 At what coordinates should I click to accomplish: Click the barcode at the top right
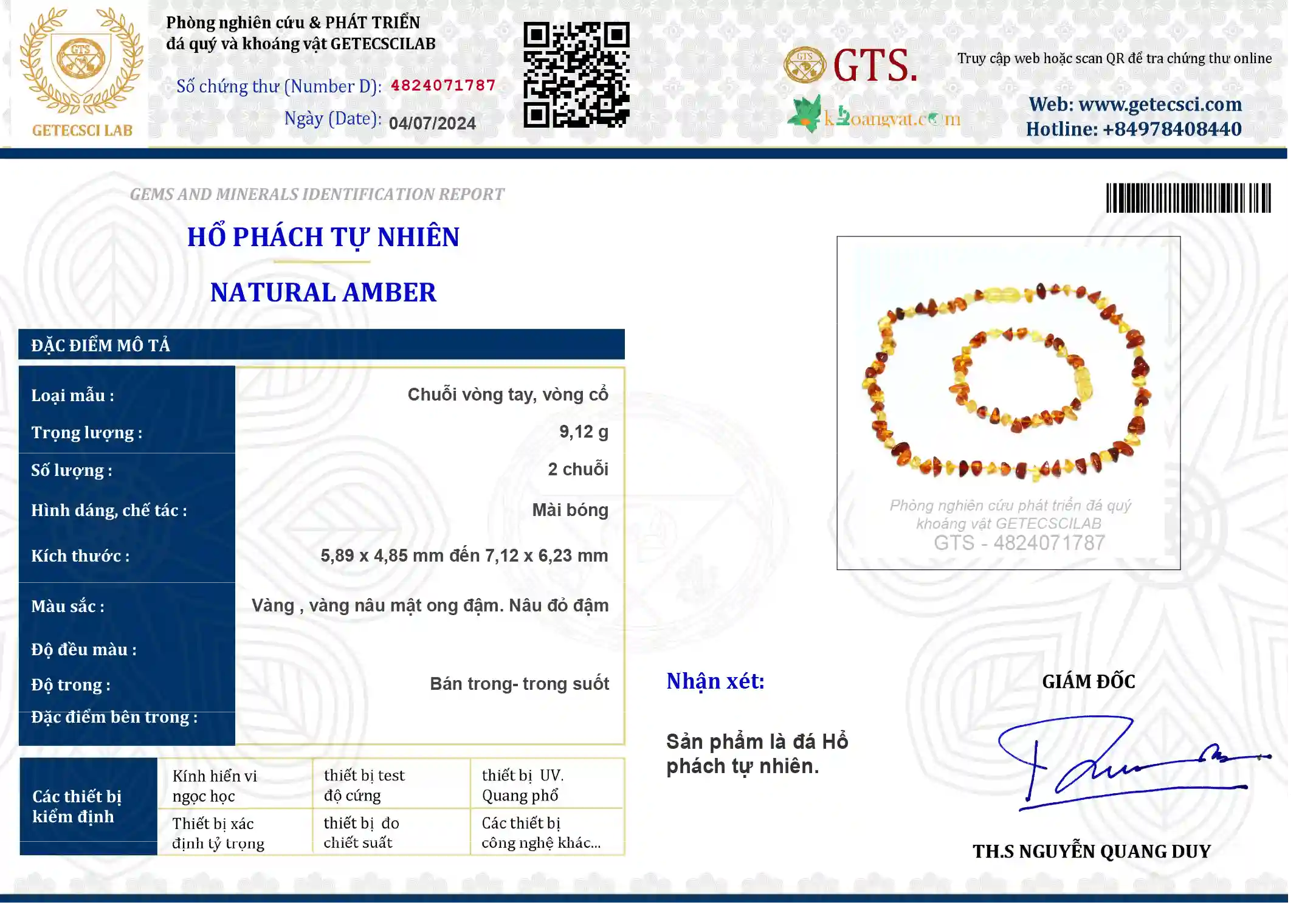pos(1188,198)
